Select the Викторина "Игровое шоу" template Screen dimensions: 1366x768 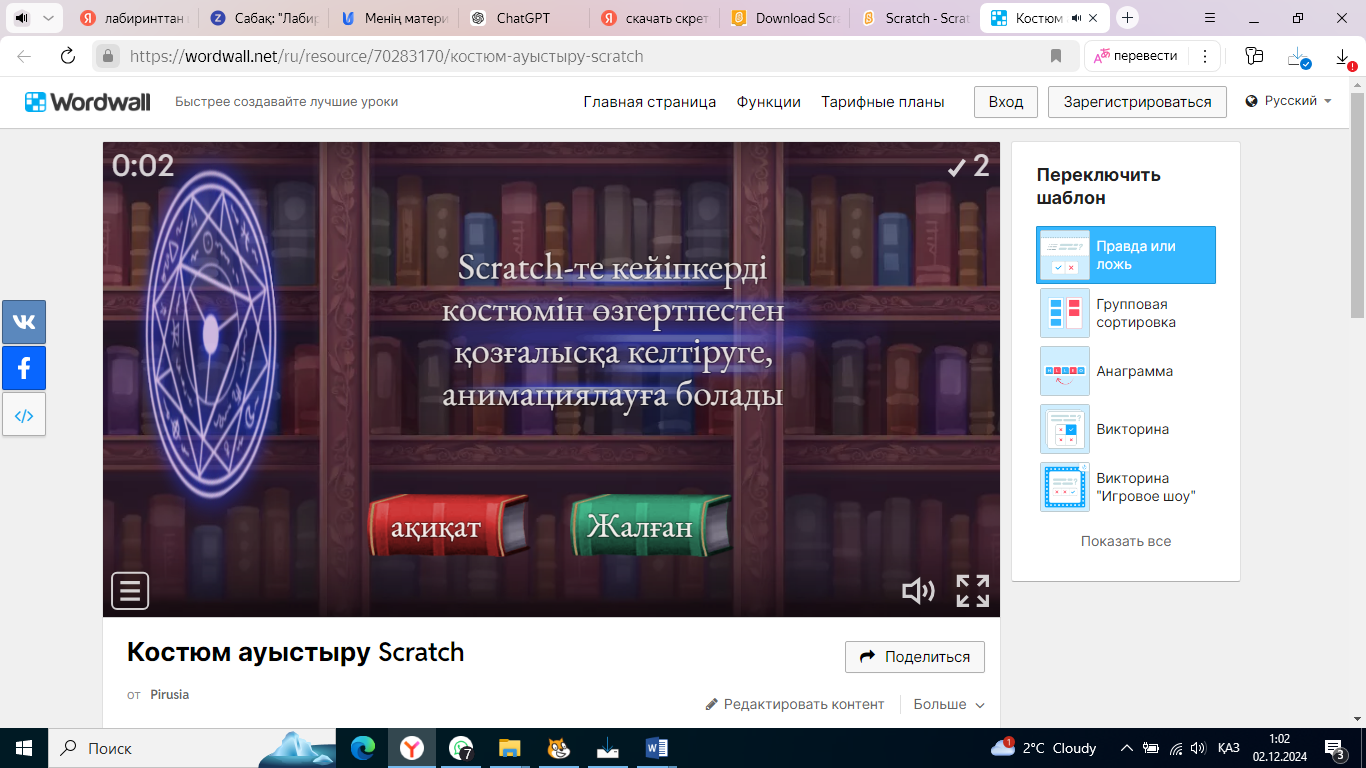[x=1126, y=487]
